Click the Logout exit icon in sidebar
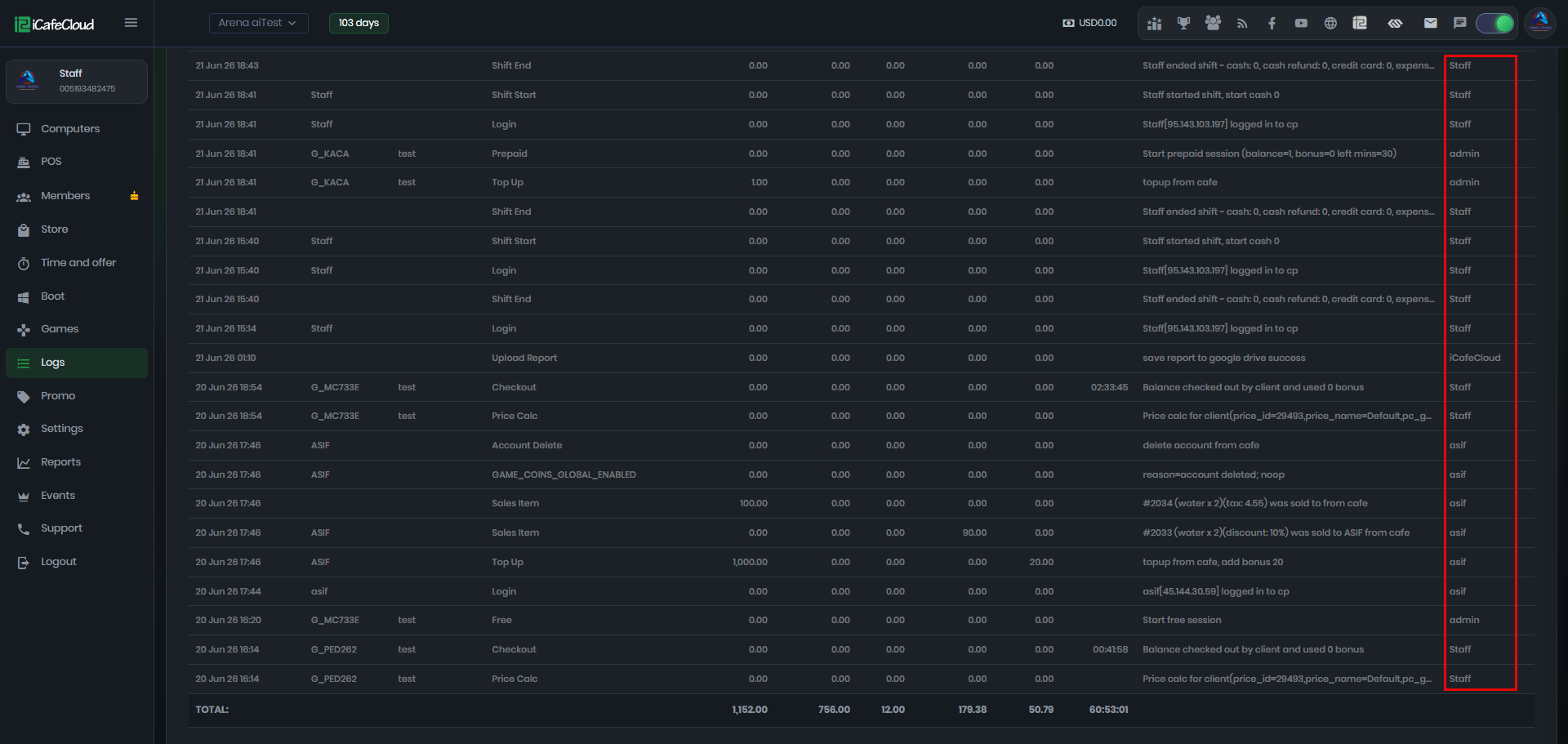The height and width of the screenshot is (744, 1568). [24, 562]
